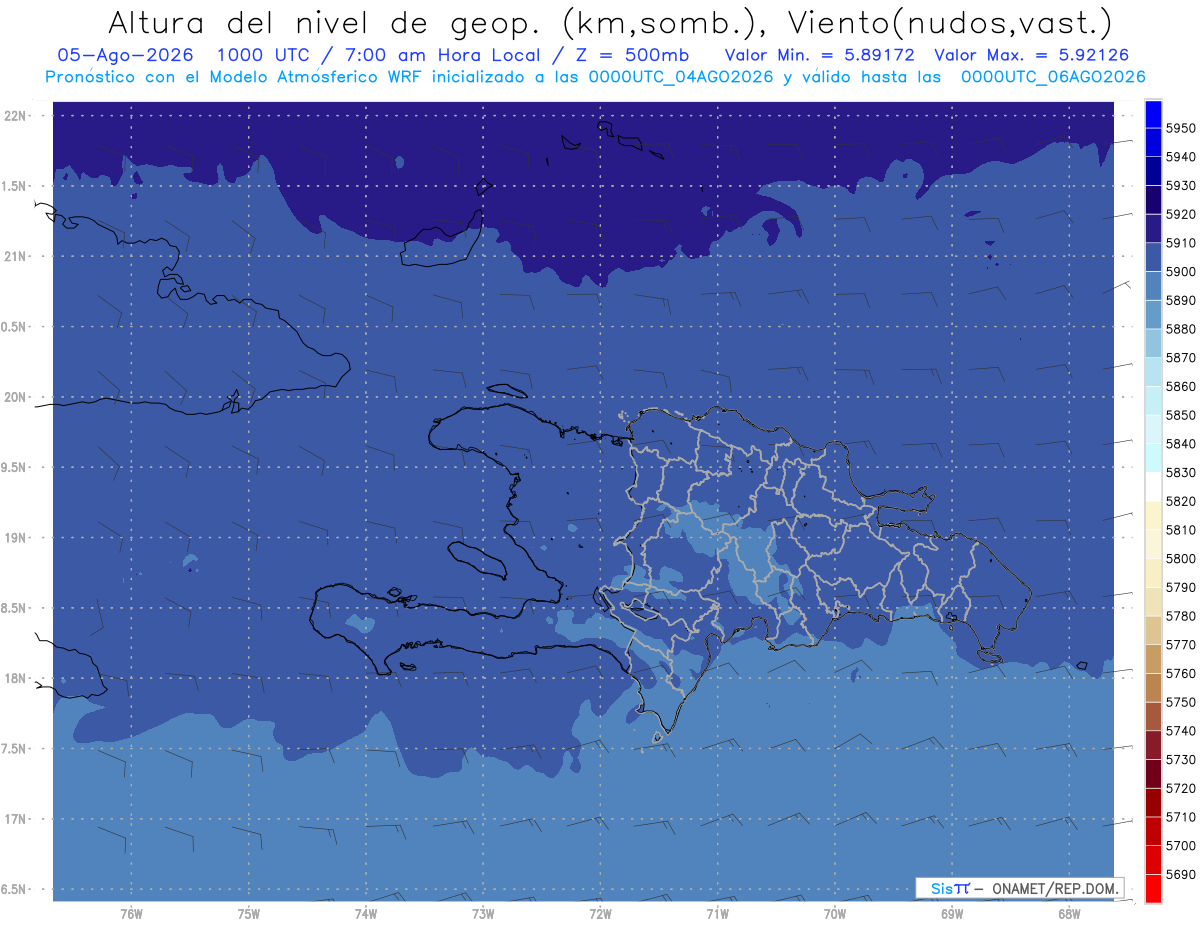
Task: Select the '0000UTC_06AGO2026' valid-until time
Action: tap(1053, 77)
